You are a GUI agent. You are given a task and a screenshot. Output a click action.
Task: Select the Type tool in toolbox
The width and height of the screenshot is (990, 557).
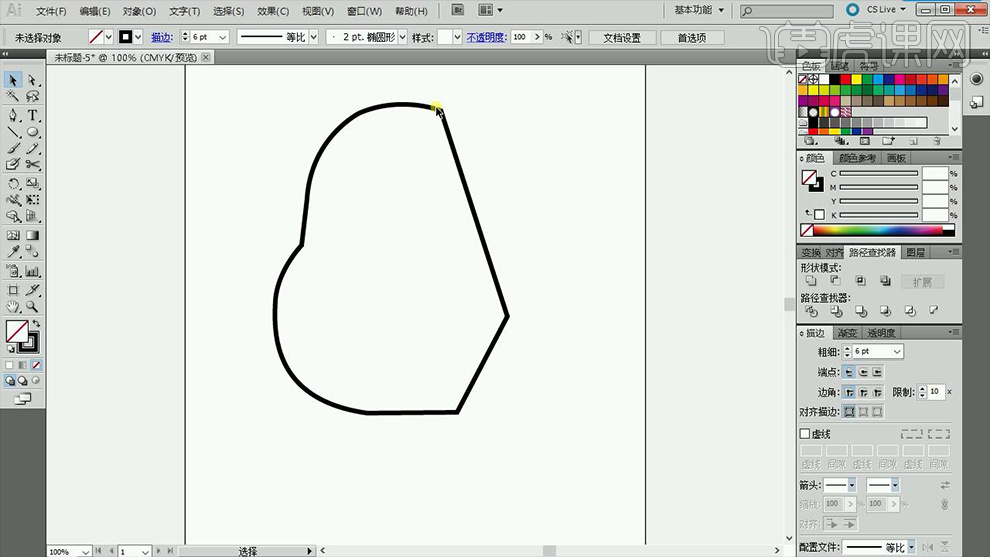tap(33, 115)
